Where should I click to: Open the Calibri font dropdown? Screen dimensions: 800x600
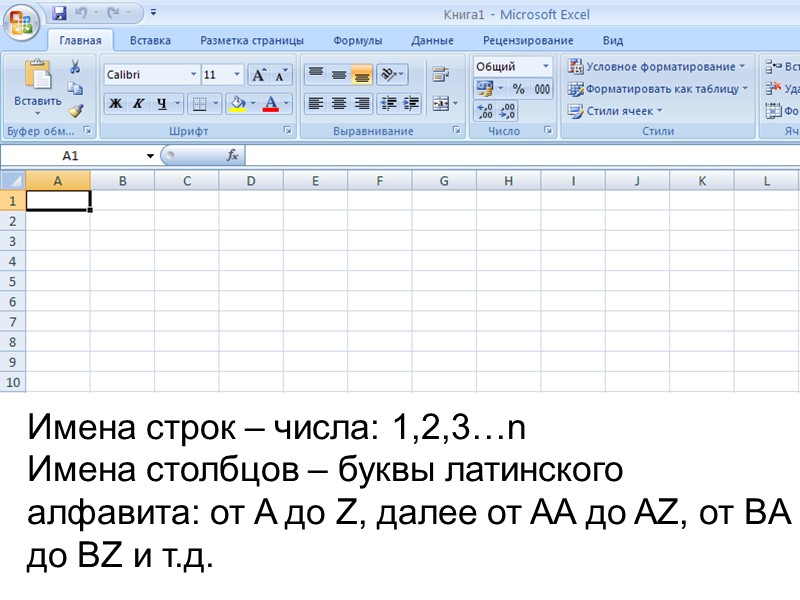coord(193,73)
